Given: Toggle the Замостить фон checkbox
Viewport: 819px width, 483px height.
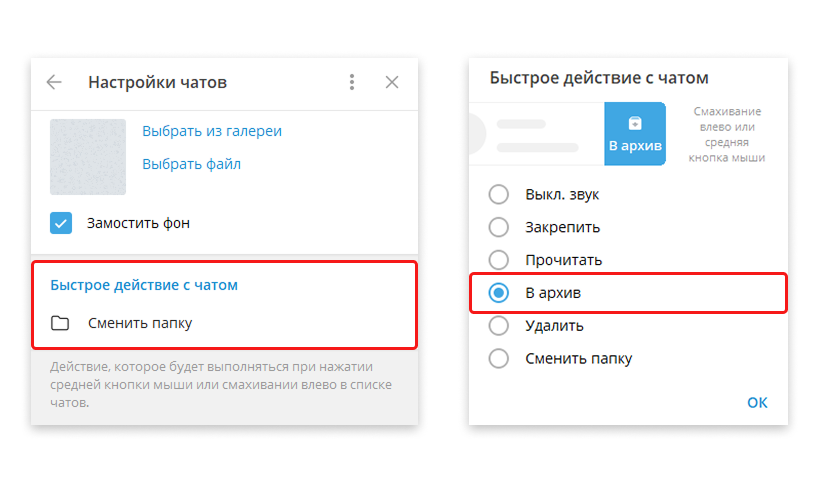Looking at the screenshot, I should 62,223.
